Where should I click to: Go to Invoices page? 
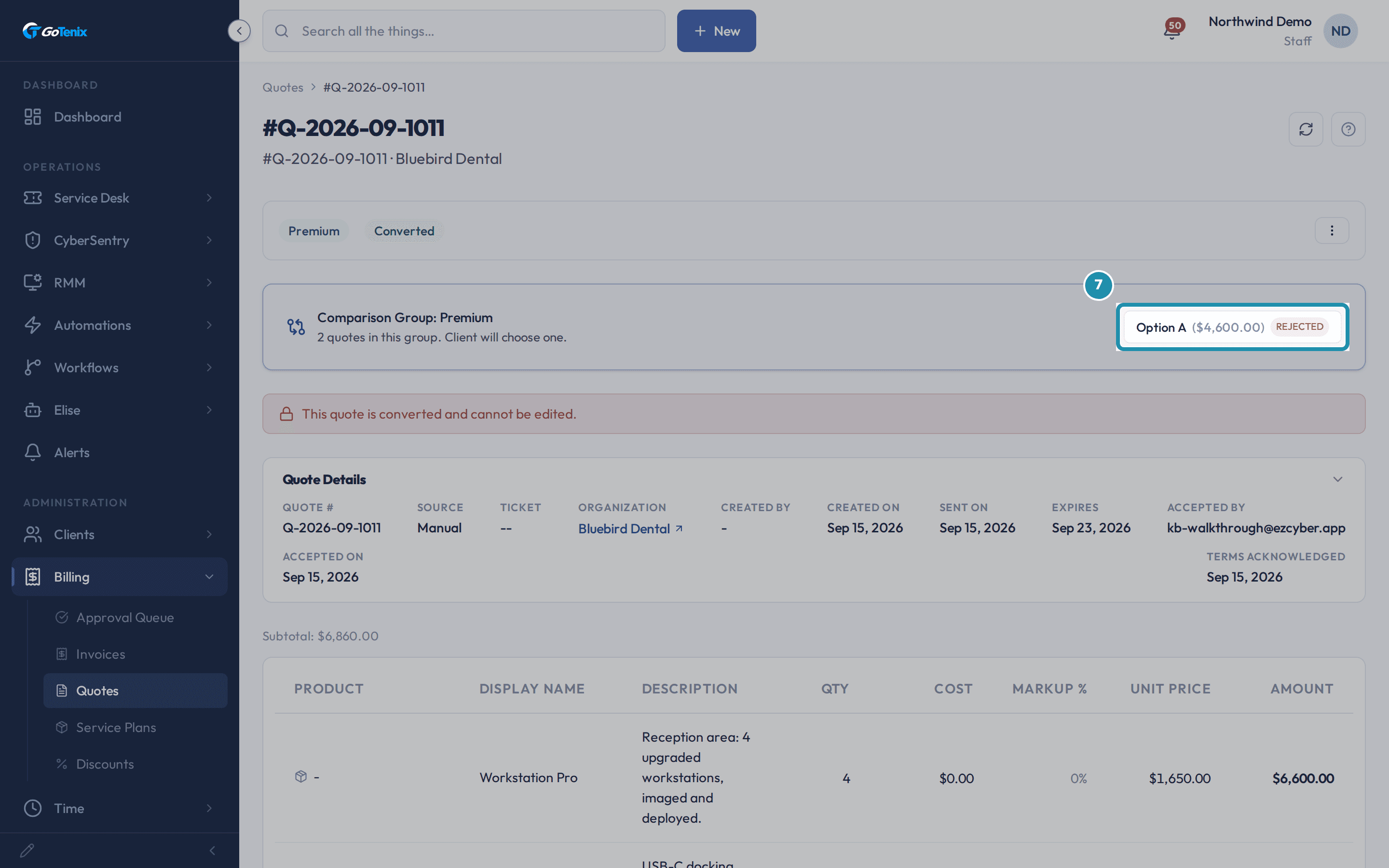pyautogui.click(x=136, y=654)
